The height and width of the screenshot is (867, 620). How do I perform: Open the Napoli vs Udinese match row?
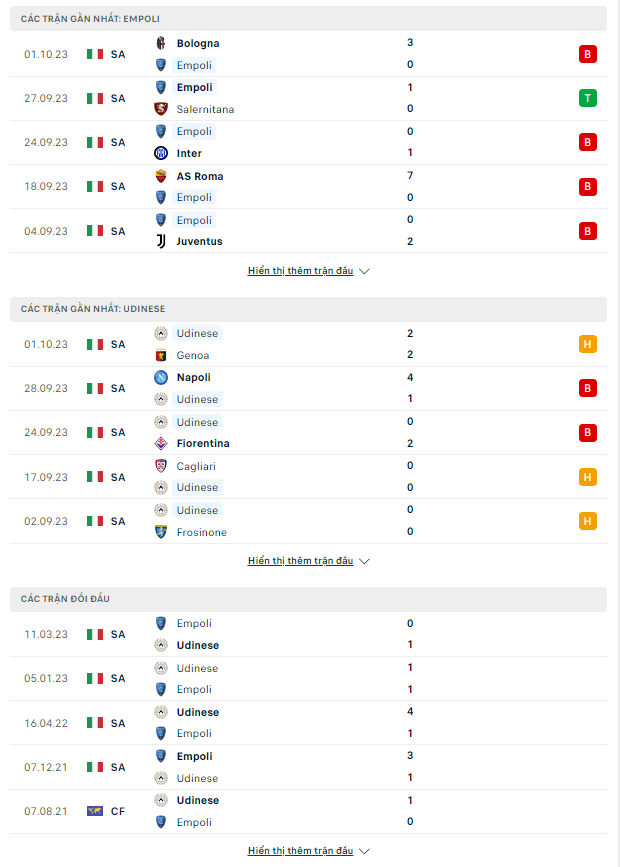pos(300,388)
